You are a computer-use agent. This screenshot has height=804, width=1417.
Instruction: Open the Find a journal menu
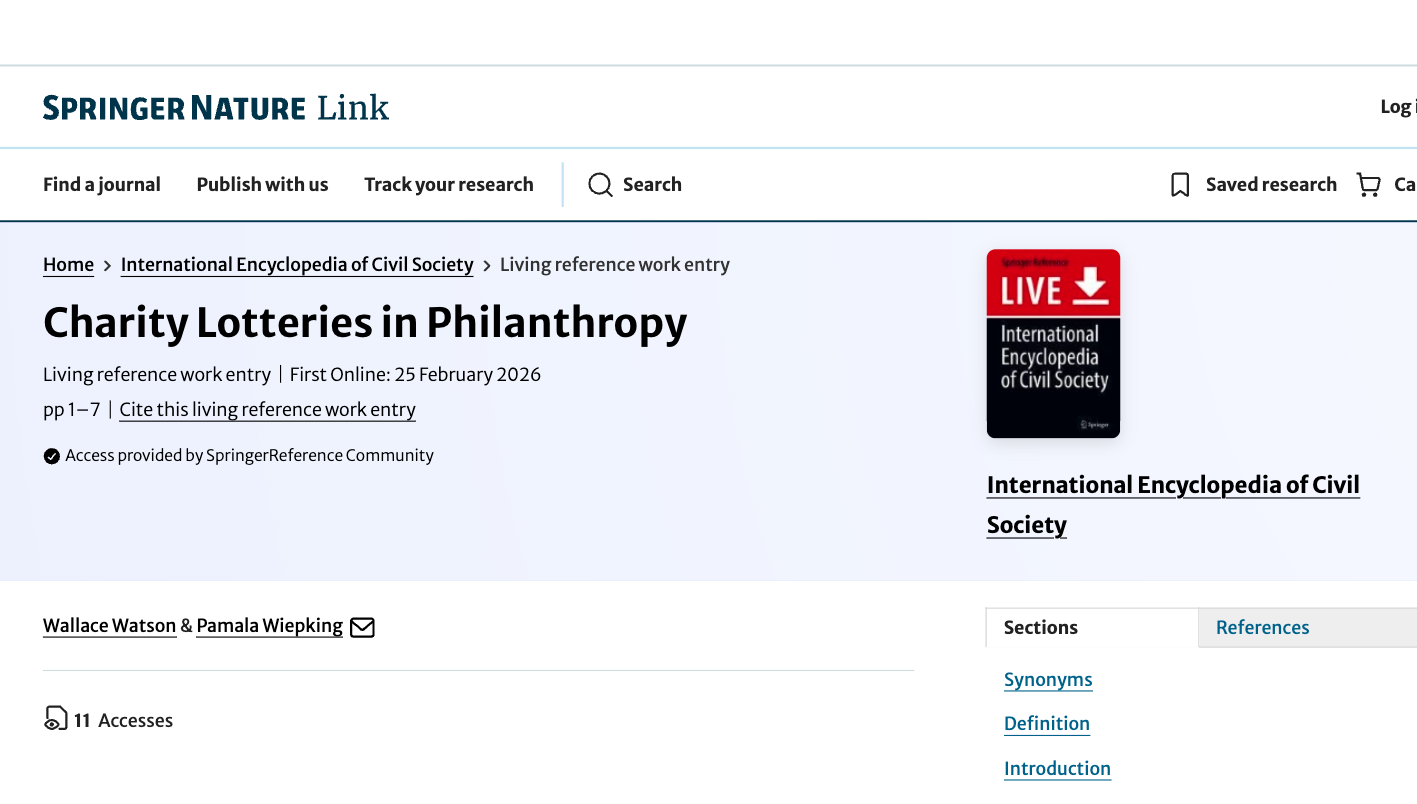[x=102, y=185]
